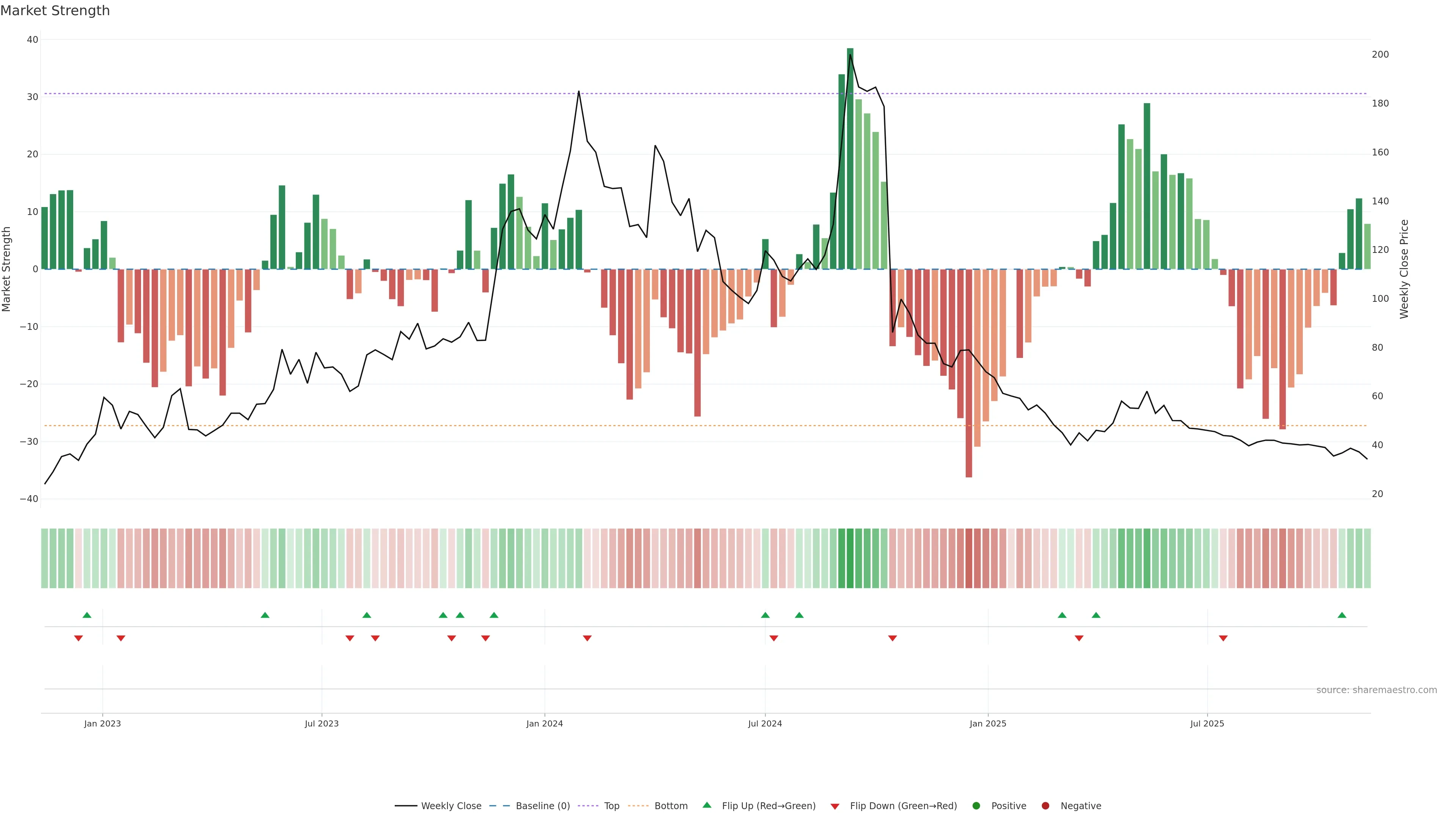Click the Market Strength chart title
This screenshot has width=1456, height=819.
pos(55,11)
